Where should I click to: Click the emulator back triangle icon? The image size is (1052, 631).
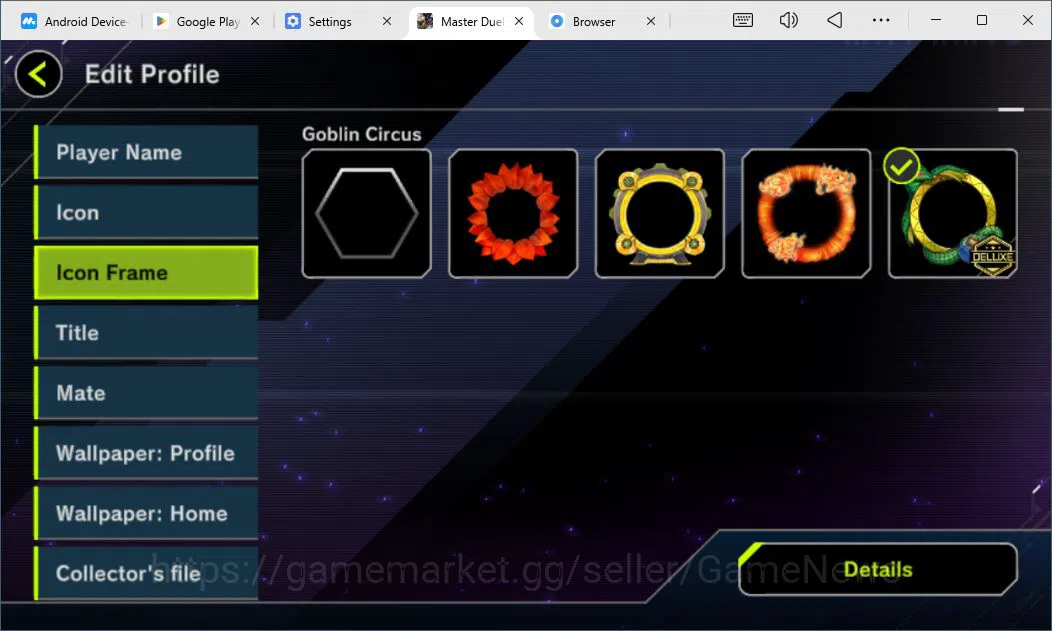point(835,20)
